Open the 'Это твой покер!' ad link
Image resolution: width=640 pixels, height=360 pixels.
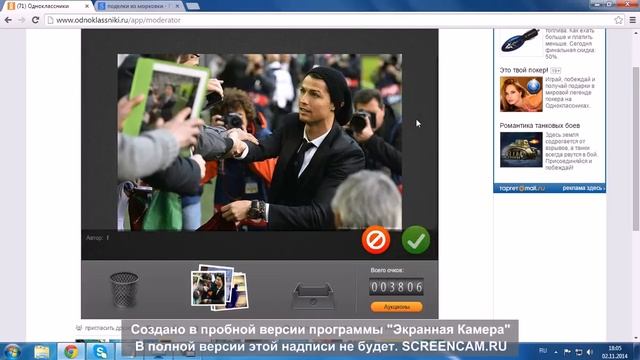(x=524, y=70)
